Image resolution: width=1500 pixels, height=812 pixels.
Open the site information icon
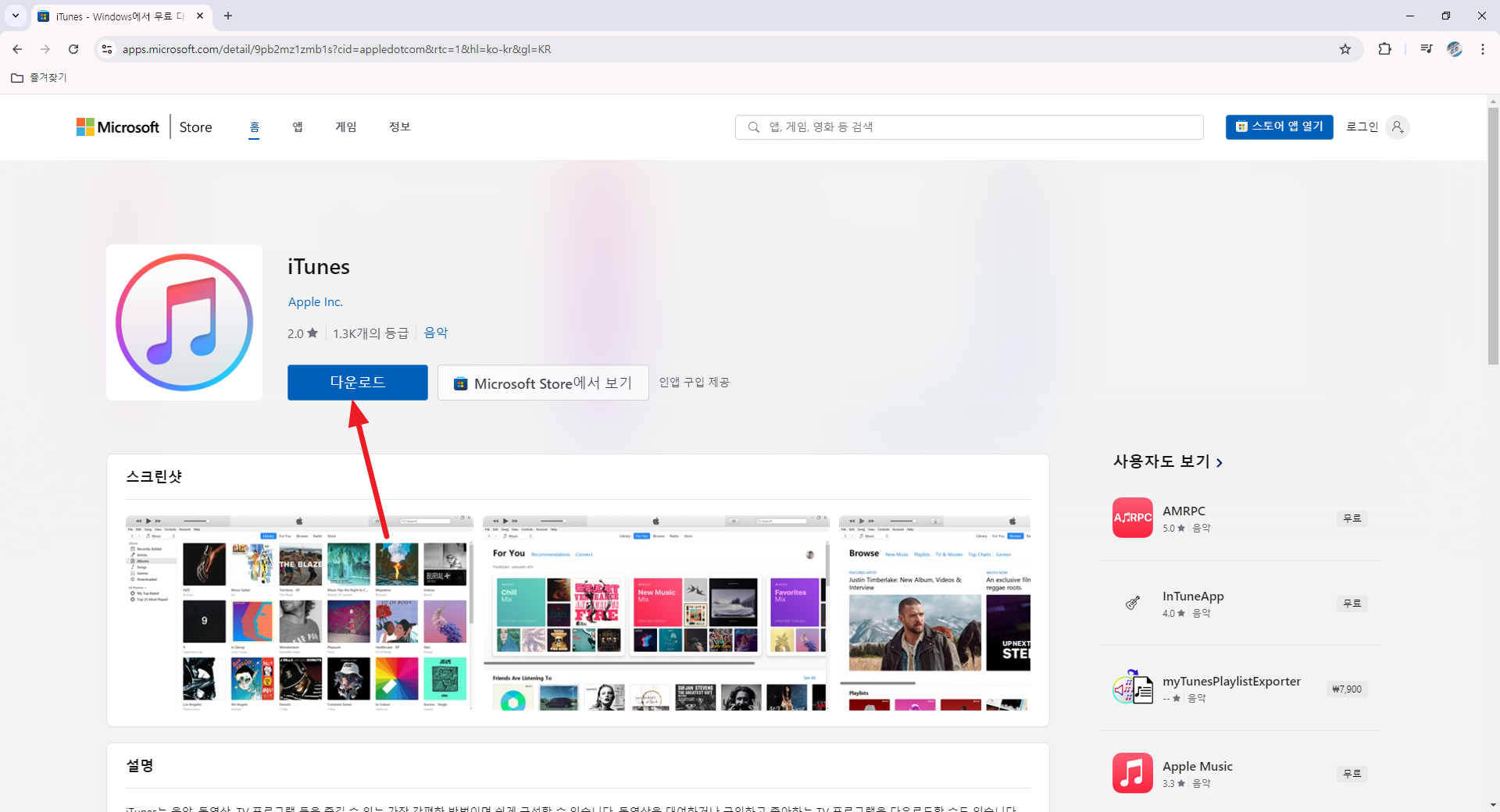pyautogui.click(x=107, y=49)
